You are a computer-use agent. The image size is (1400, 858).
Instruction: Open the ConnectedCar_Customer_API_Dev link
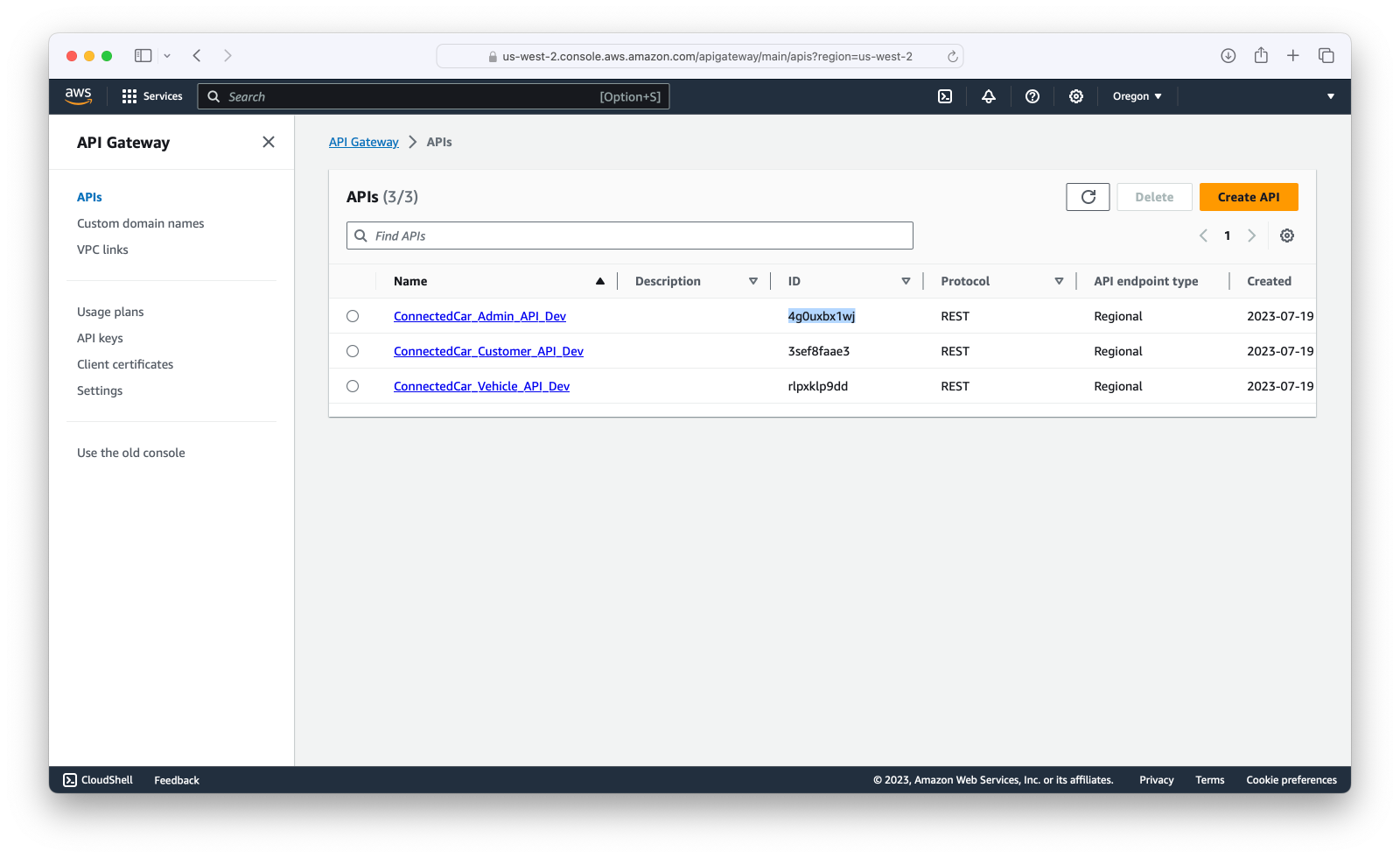488,351
